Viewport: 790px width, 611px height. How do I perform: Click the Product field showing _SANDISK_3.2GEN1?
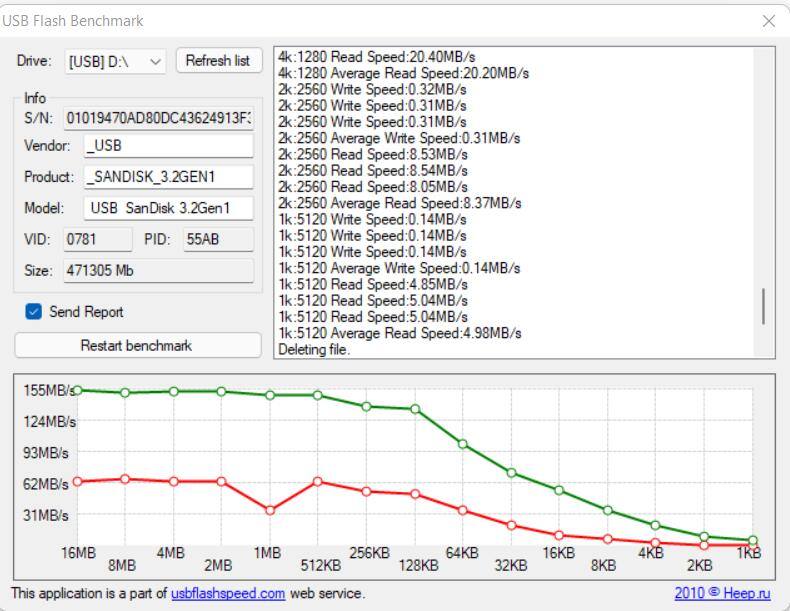point(167,177)
